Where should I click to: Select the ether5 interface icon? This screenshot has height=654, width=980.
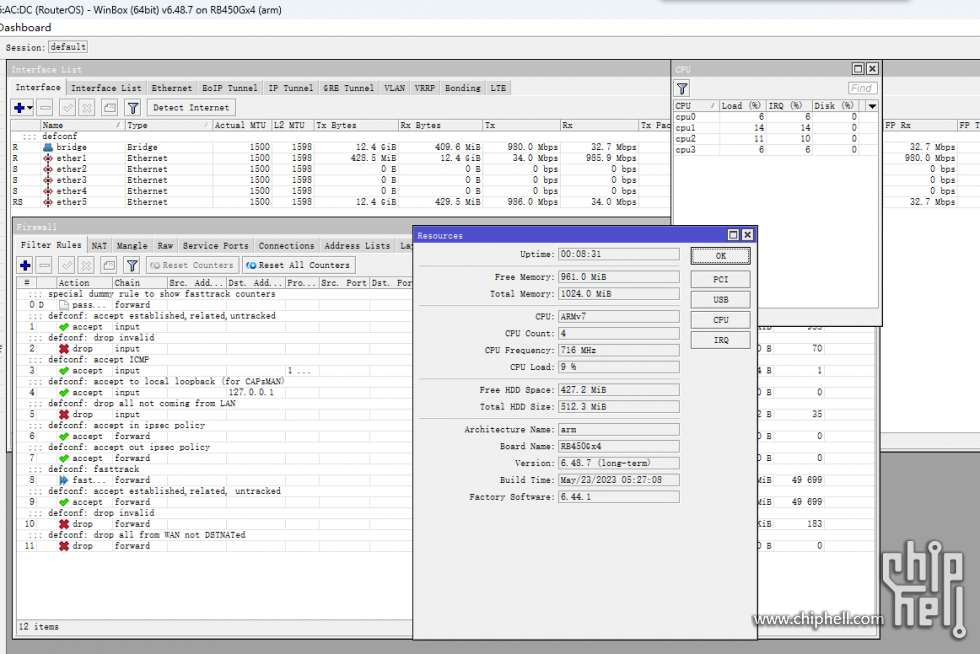coord(48,202)
